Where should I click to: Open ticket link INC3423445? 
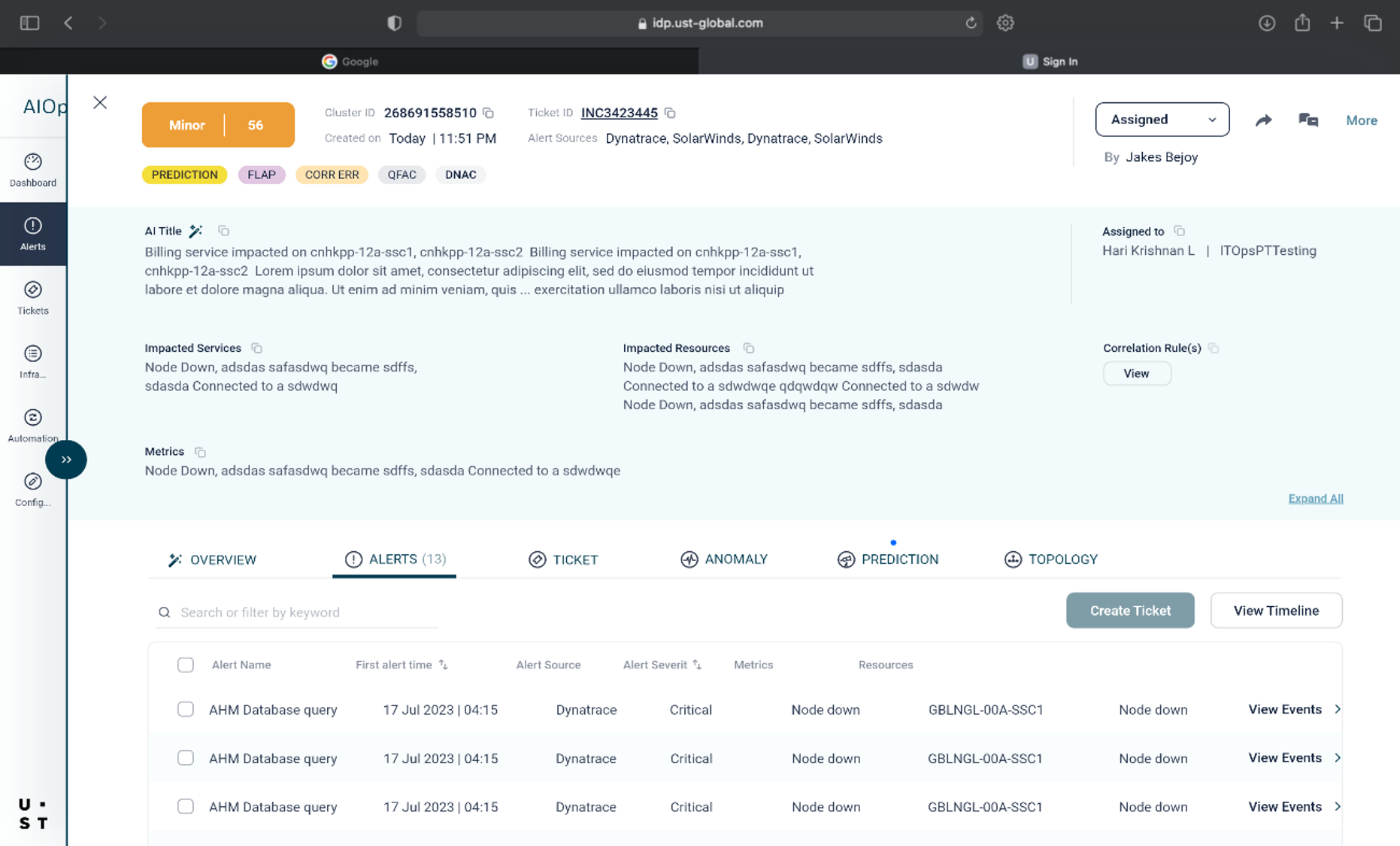click(619, 113)
